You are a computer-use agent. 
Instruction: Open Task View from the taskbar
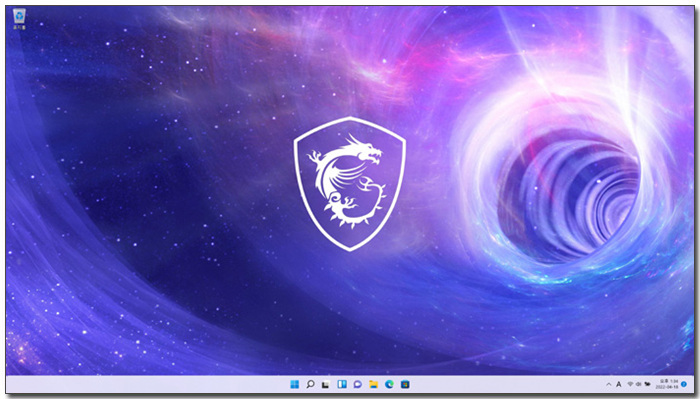coord(326,384)
